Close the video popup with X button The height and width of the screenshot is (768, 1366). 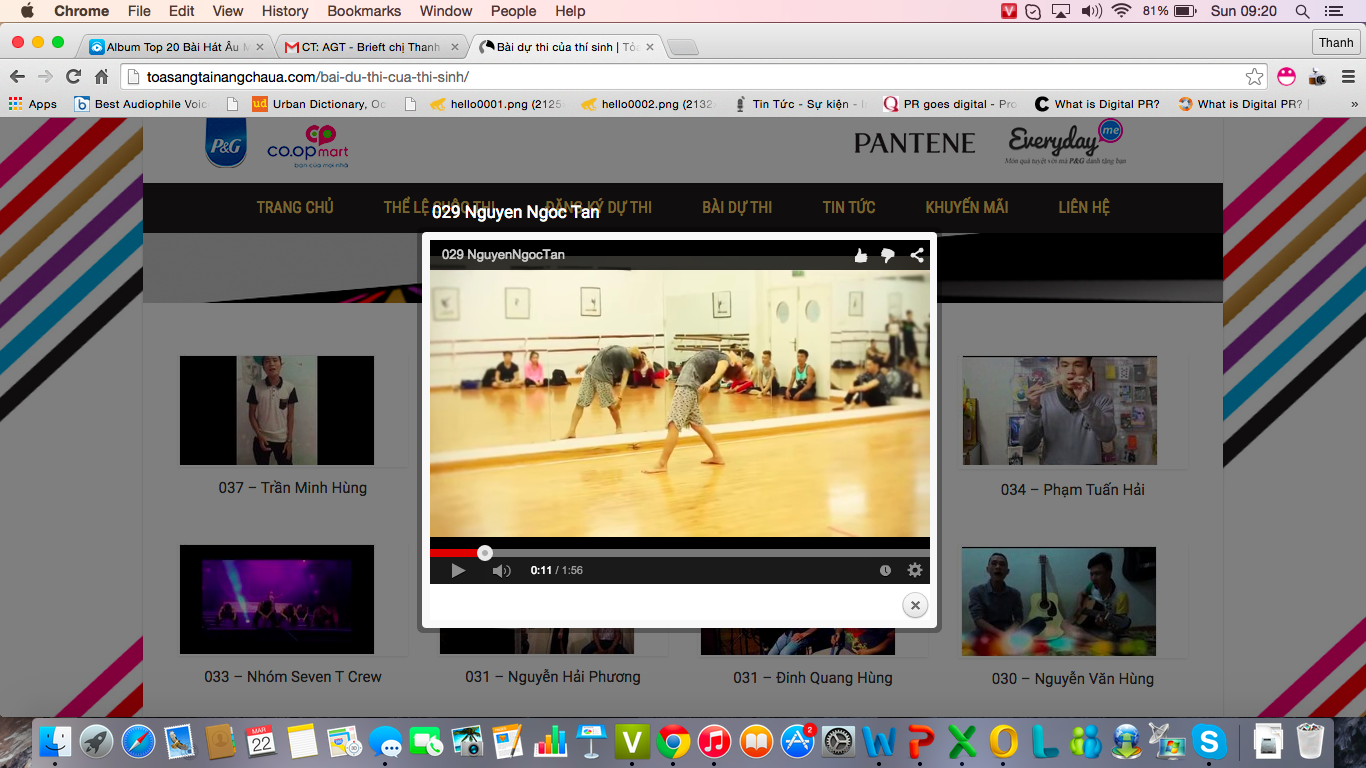pos(914,605)
